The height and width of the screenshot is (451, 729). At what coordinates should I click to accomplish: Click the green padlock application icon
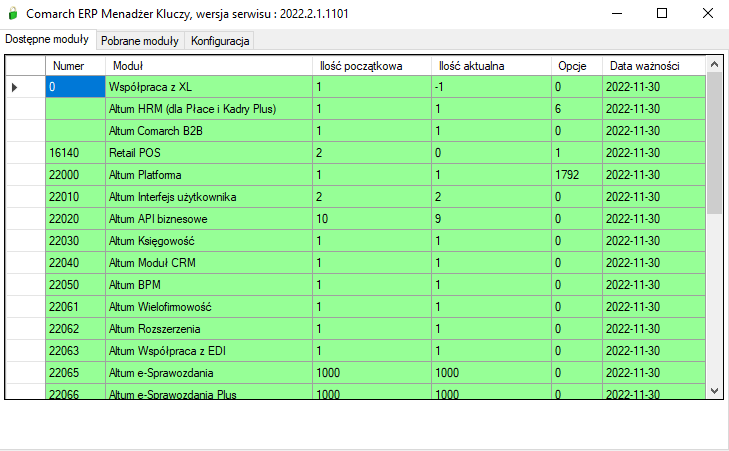13,13
